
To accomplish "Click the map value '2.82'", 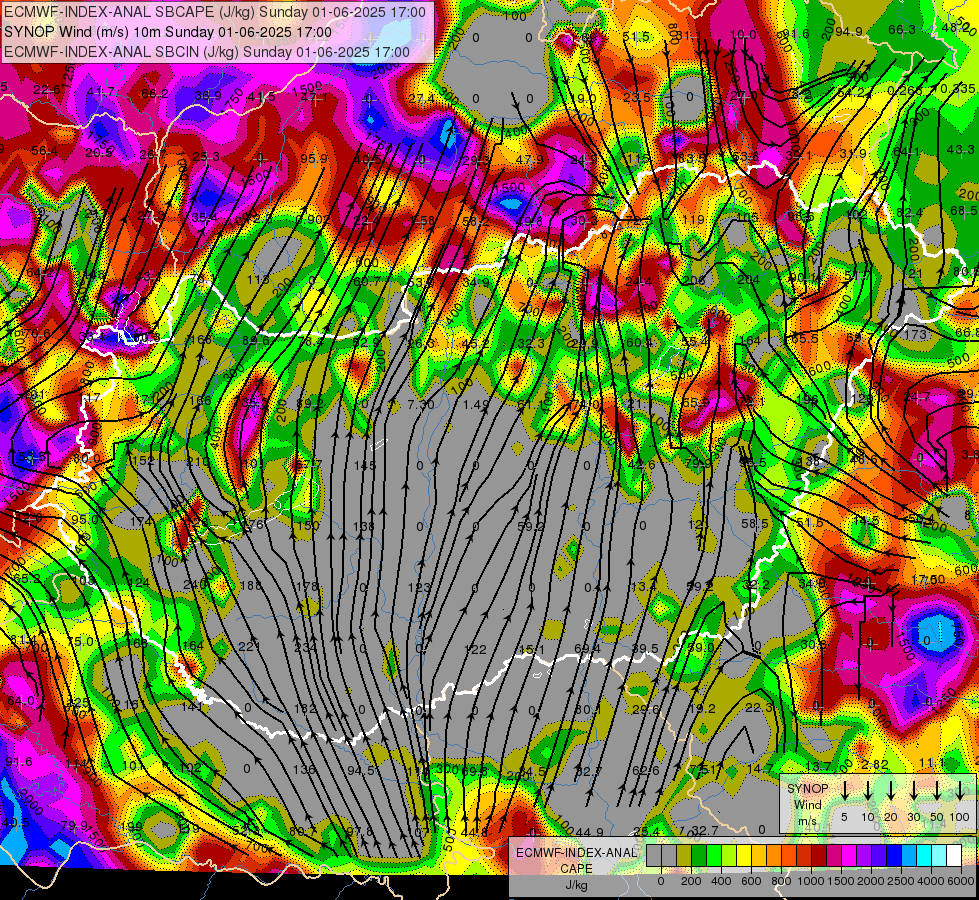I will tap(875, 765).
